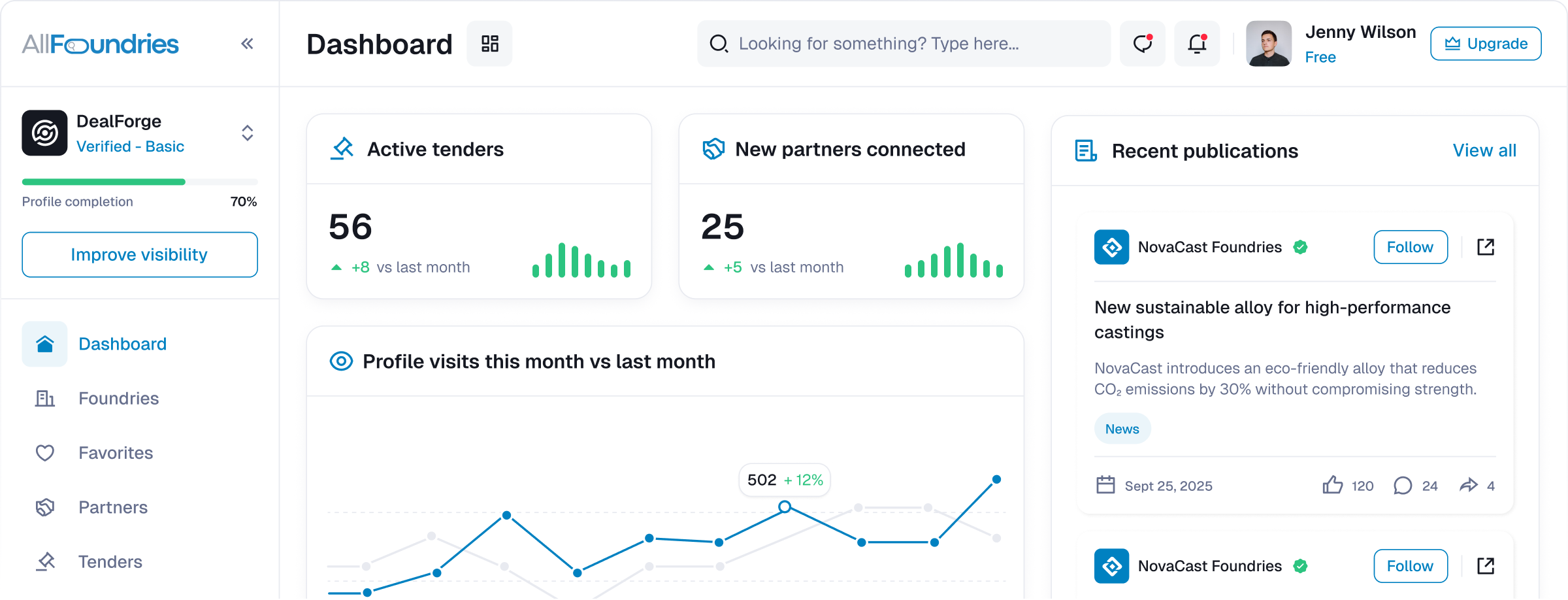Click the Tenders gavel icon in sidebar
Image resolution: width=1568 pixels, height=600 pixels.
45,561
